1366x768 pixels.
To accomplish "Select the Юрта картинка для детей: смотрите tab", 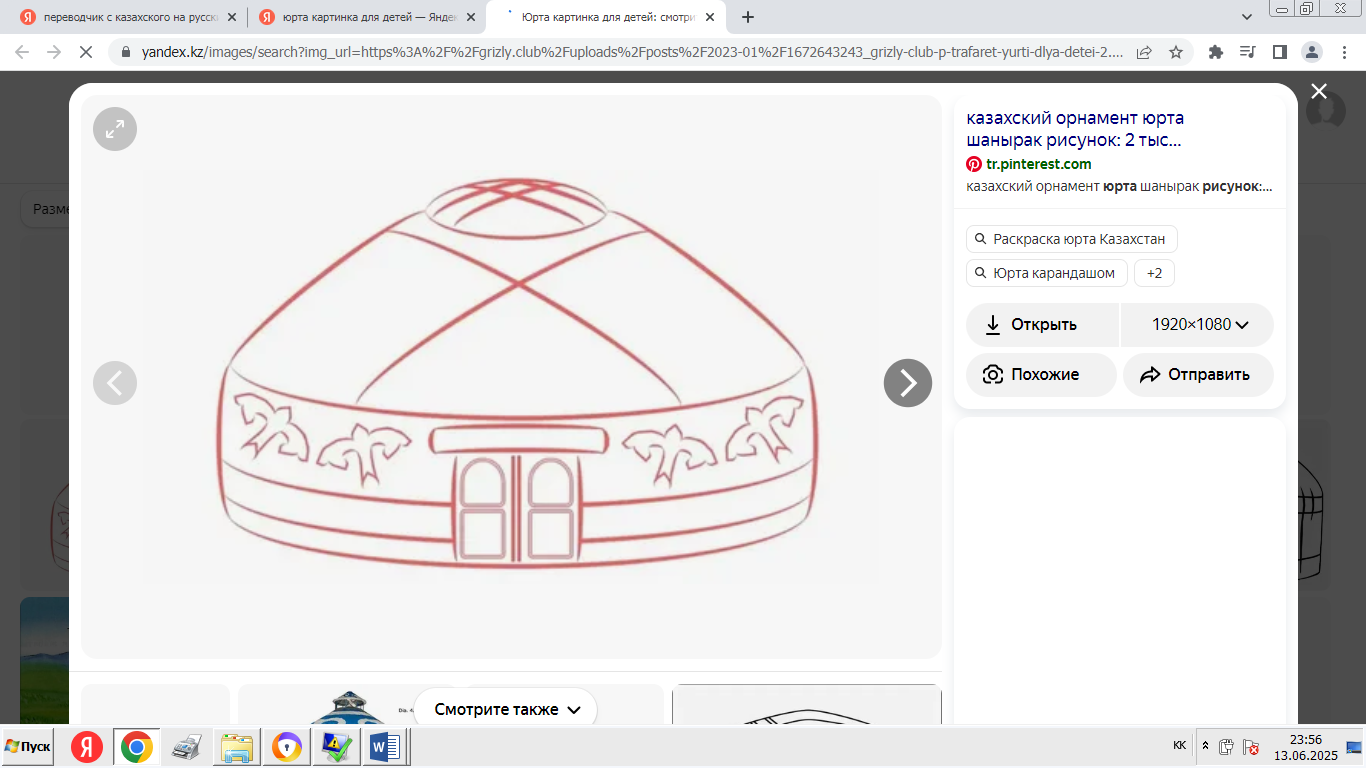I will coord(606,17).
